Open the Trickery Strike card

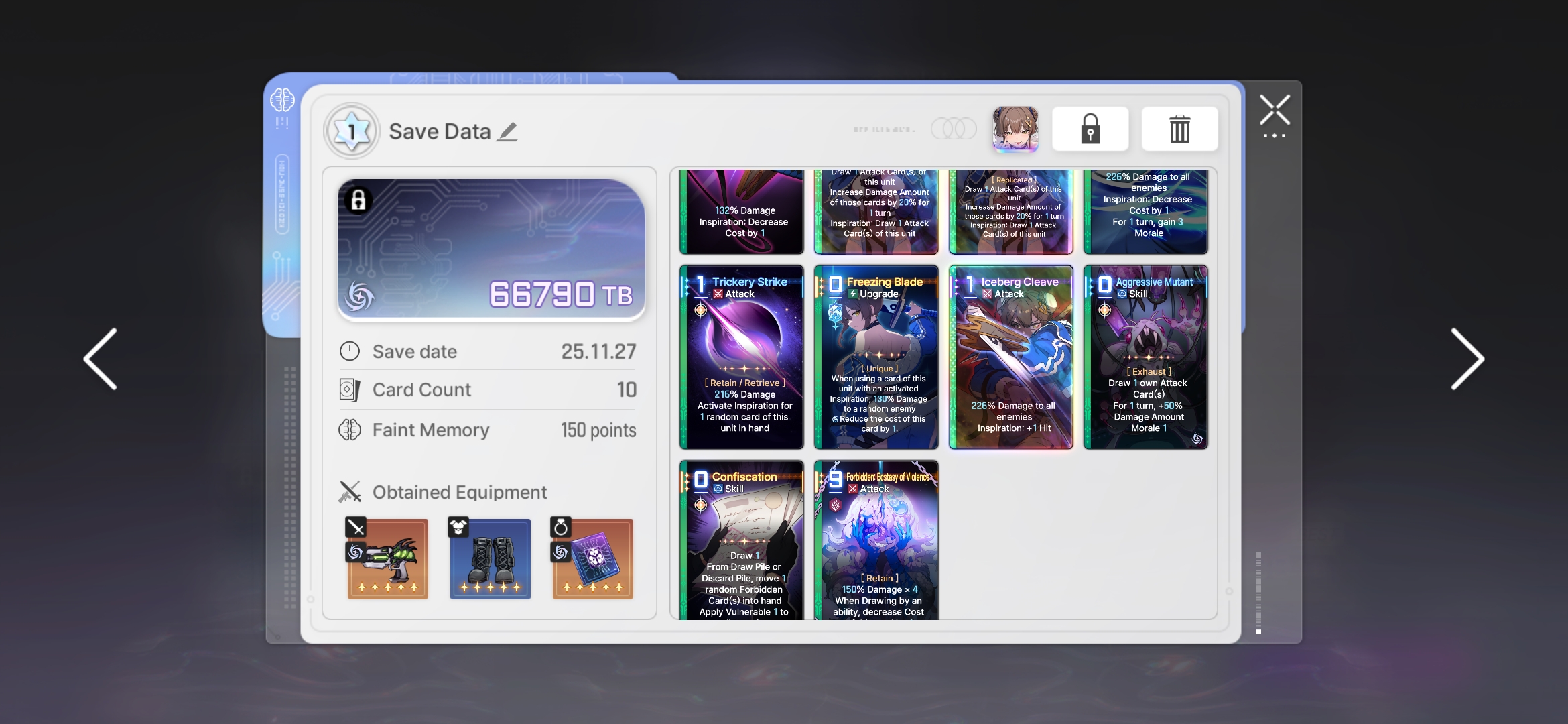point(741,357)
